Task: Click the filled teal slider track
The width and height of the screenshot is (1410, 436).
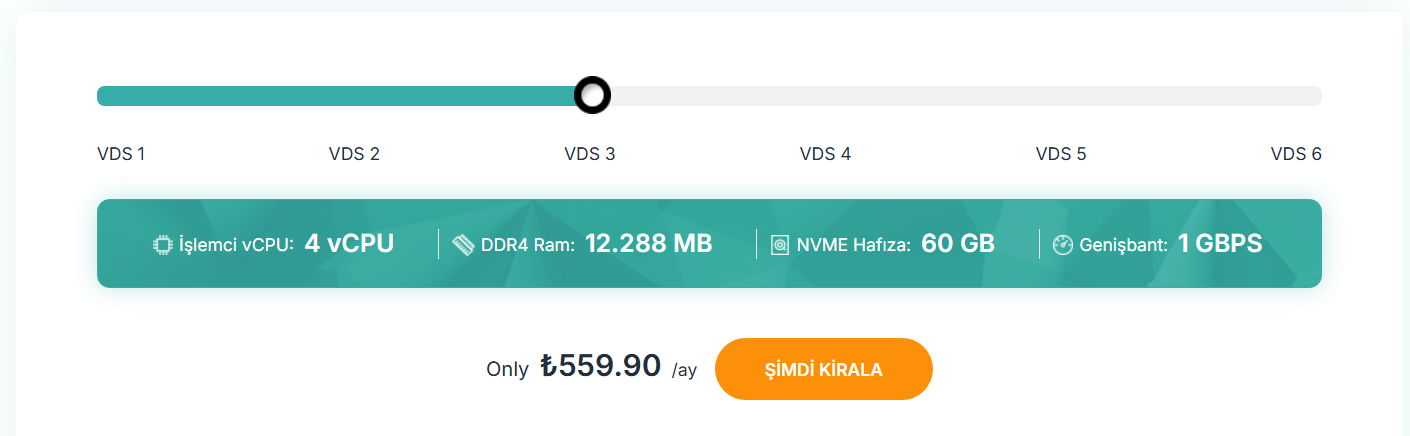Action: 336,96
